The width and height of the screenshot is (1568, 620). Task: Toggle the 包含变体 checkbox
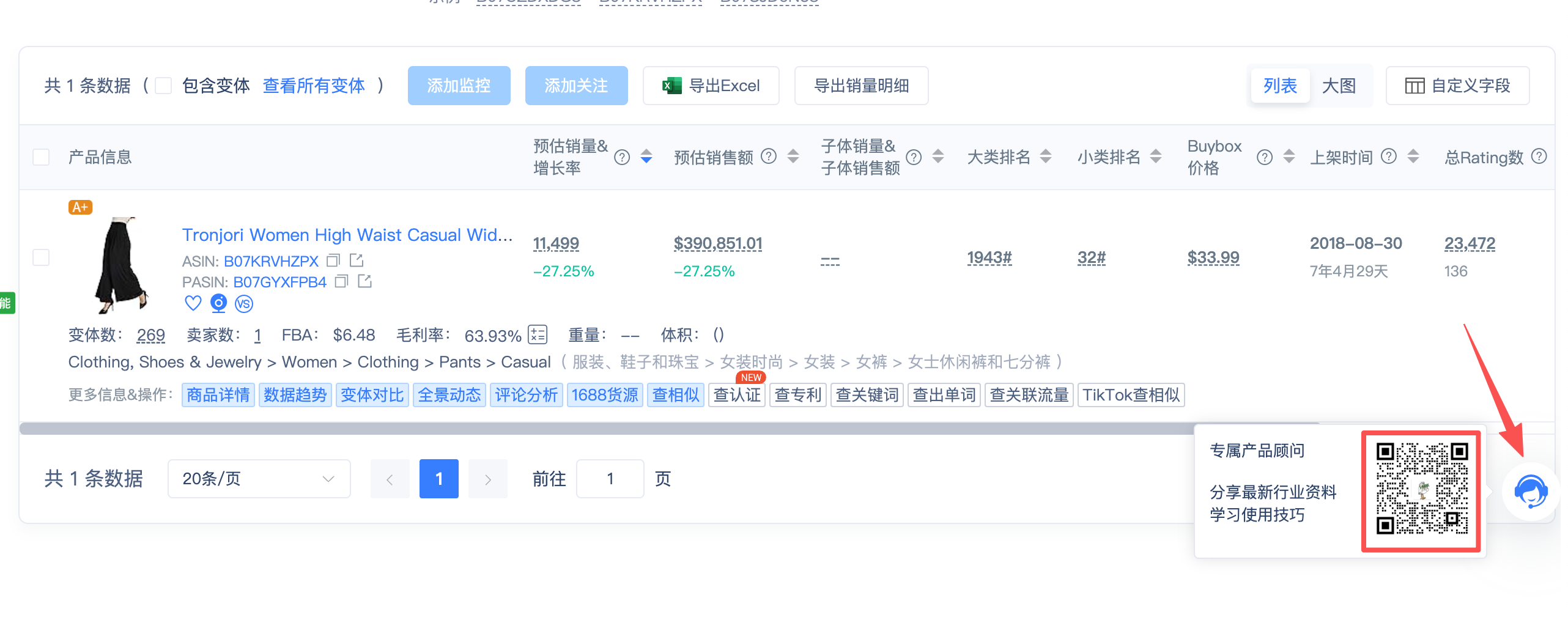163,86
